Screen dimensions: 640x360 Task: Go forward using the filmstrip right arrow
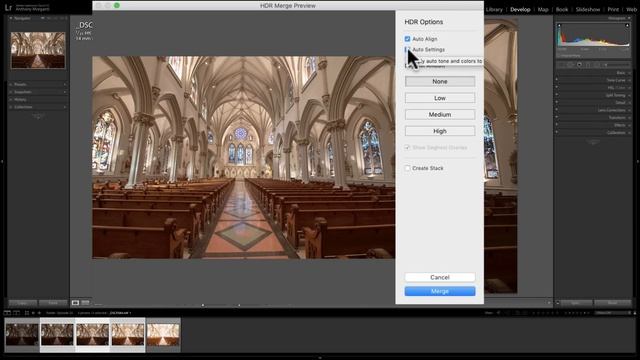tap(39, 313)
